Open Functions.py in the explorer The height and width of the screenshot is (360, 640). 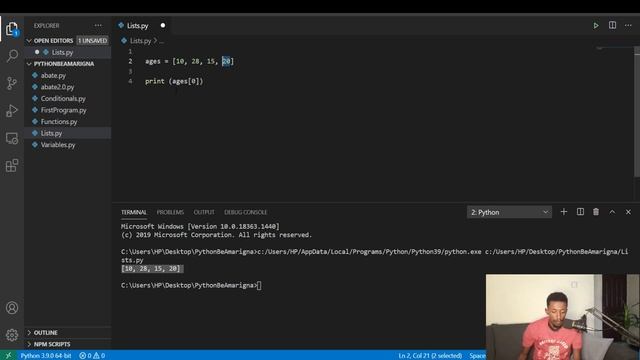click(67, 122)
